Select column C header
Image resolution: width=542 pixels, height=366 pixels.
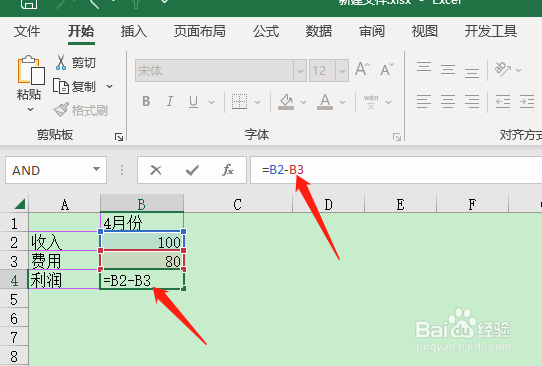(237, 204)
